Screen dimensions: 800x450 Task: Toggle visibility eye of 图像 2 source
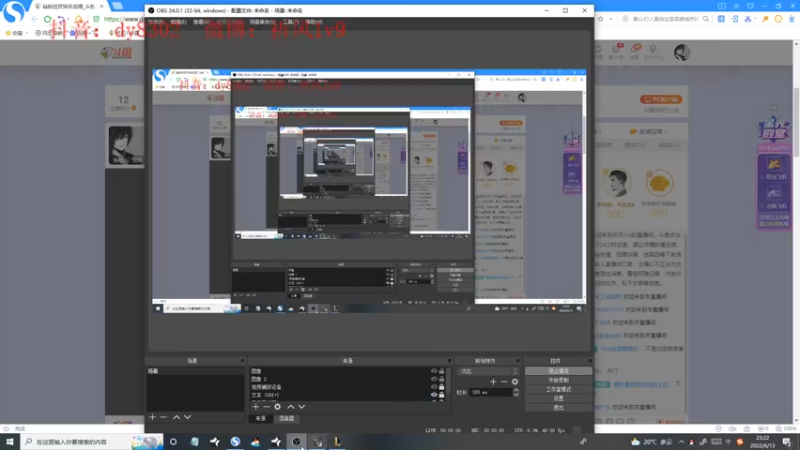click(x=434, y=379)
